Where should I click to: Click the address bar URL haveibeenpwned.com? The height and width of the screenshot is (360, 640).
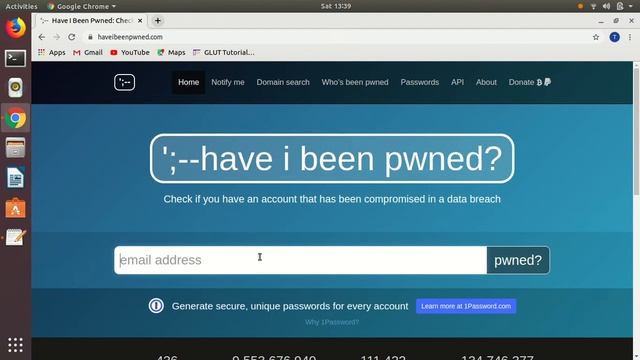tap(130, 37)
